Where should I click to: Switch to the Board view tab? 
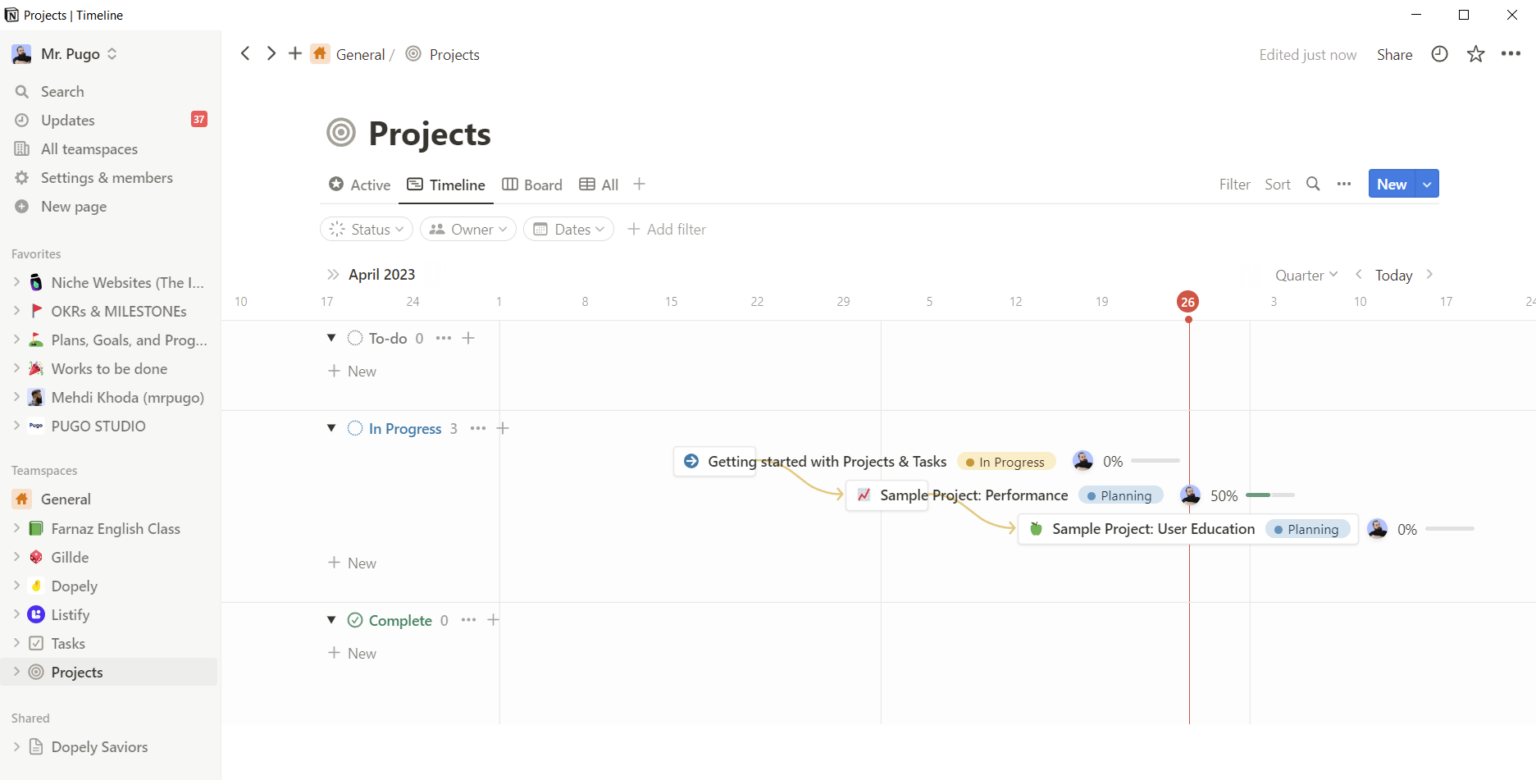coord(532,184)
